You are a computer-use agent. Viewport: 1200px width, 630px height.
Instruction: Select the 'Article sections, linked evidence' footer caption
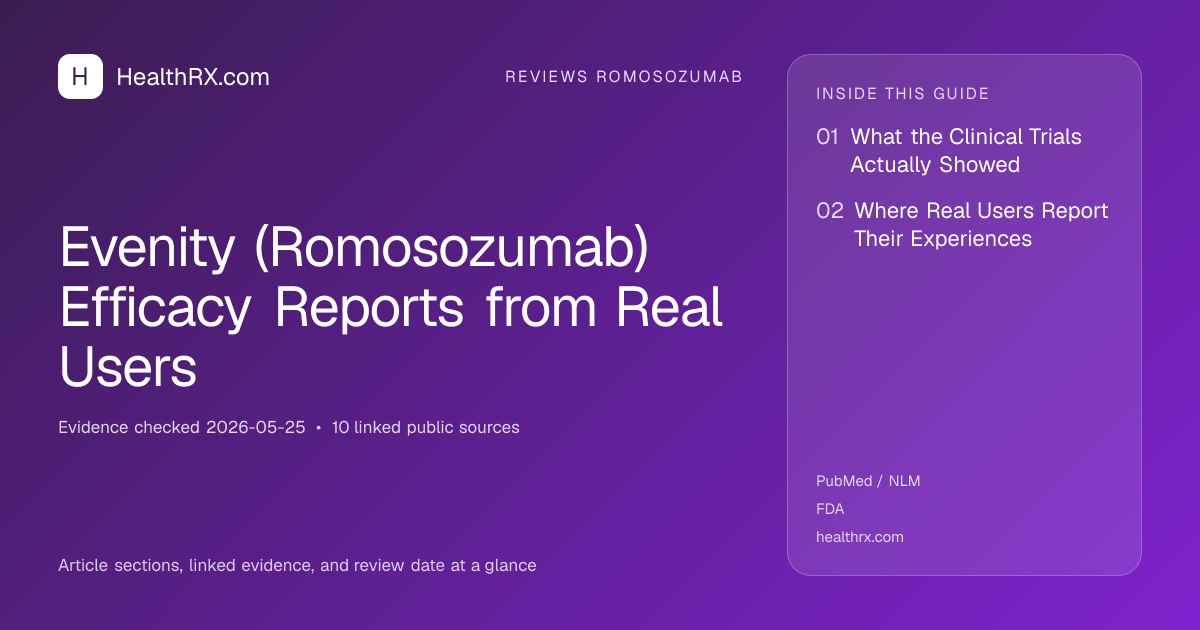click(297, 565)
